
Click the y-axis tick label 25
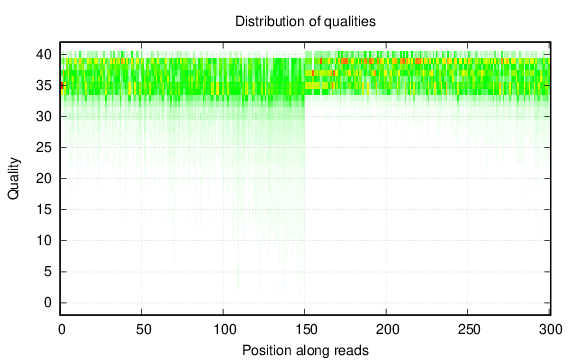44,148
